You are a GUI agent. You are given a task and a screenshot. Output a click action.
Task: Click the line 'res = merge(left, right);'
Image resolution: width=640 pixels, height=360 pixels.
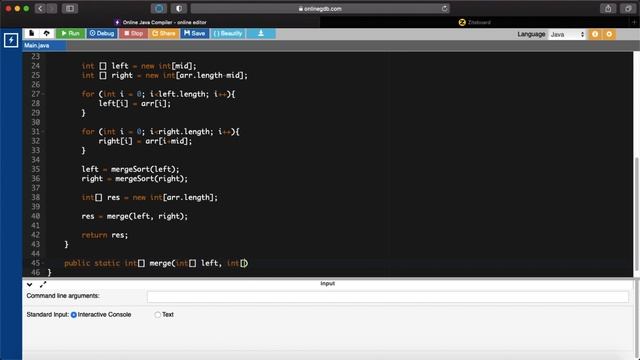135,216
